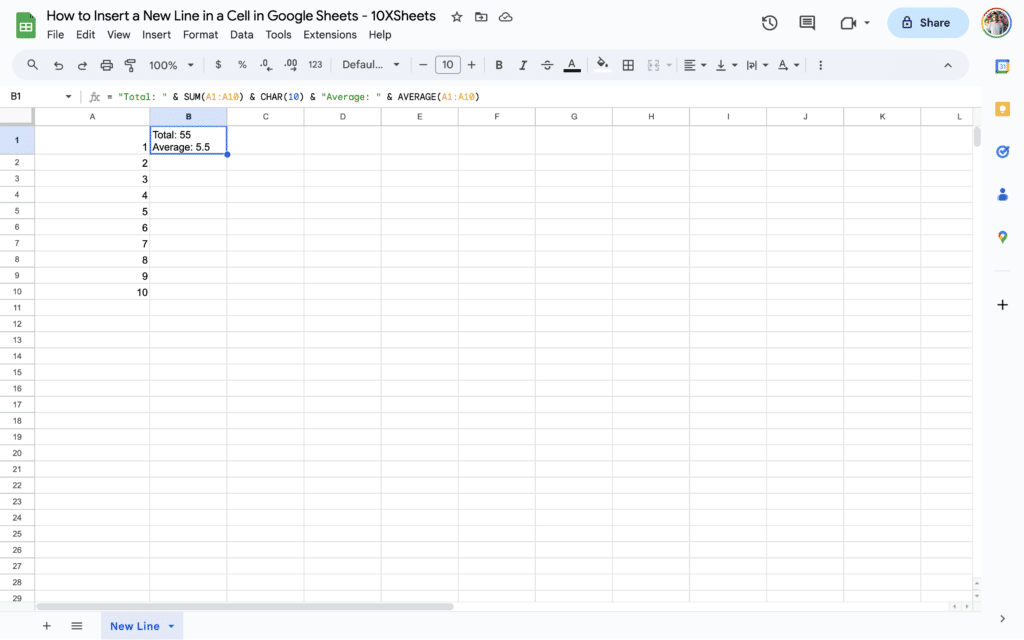
Task: Toggle bold formatting
Action: point(499,64)
